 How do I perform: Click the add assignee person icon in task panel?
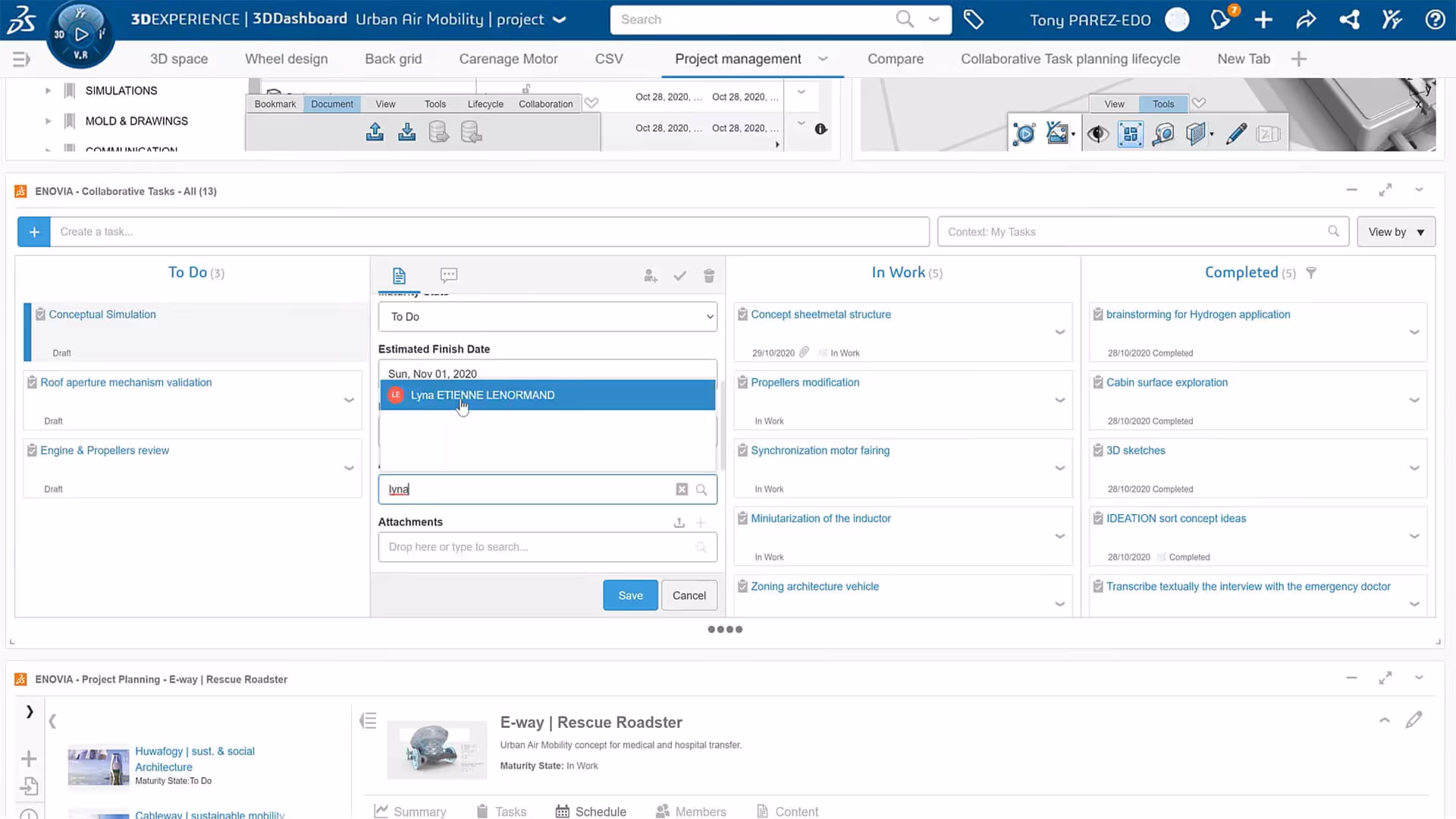click(x=651, y=276)
